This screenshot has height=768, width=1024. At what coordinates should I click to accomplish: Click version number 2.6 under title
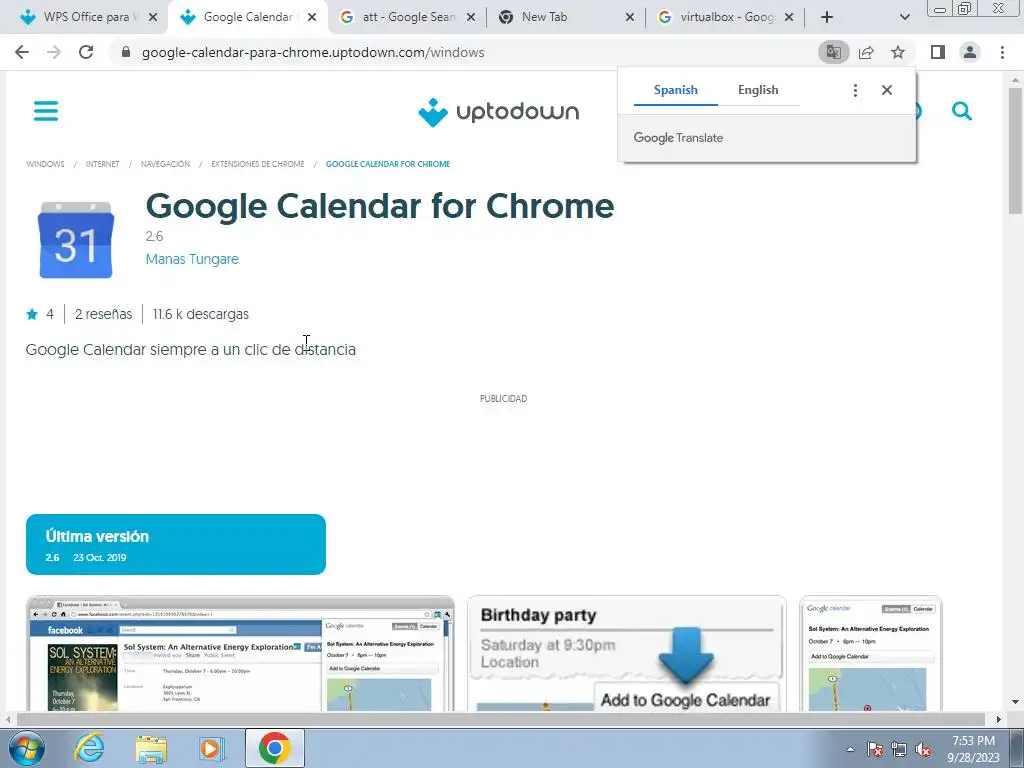click(154, 236)
